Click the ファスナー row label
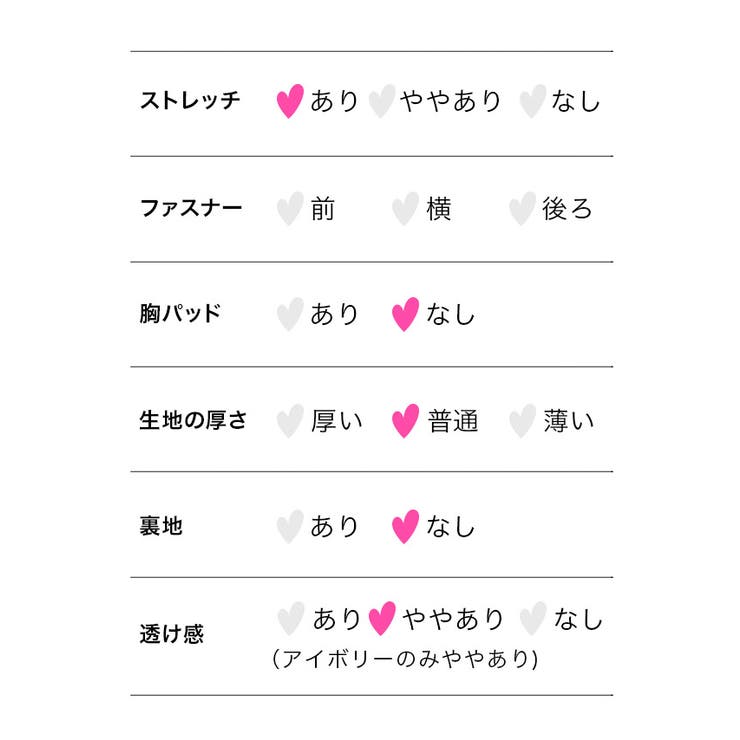740x740 pixels. (x=190, y=209)
